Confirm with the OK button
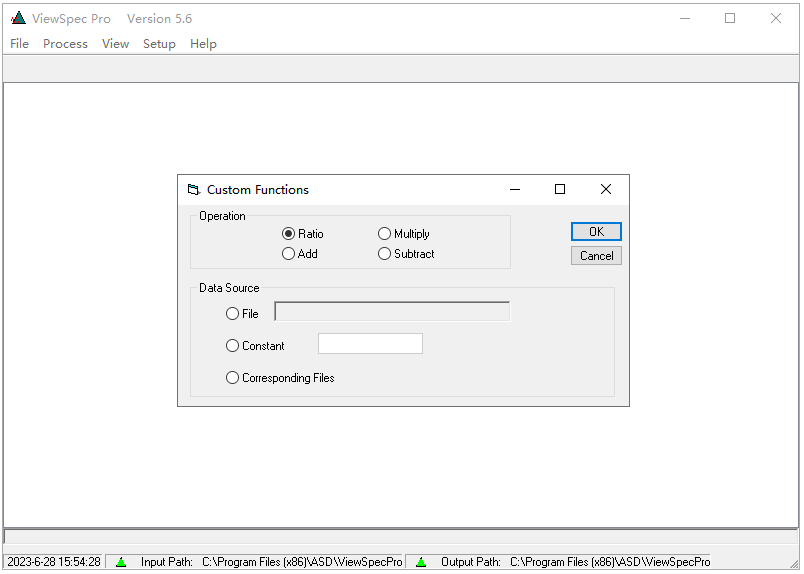The height and width of the screenshot is (574, 804). pos(596,232)
